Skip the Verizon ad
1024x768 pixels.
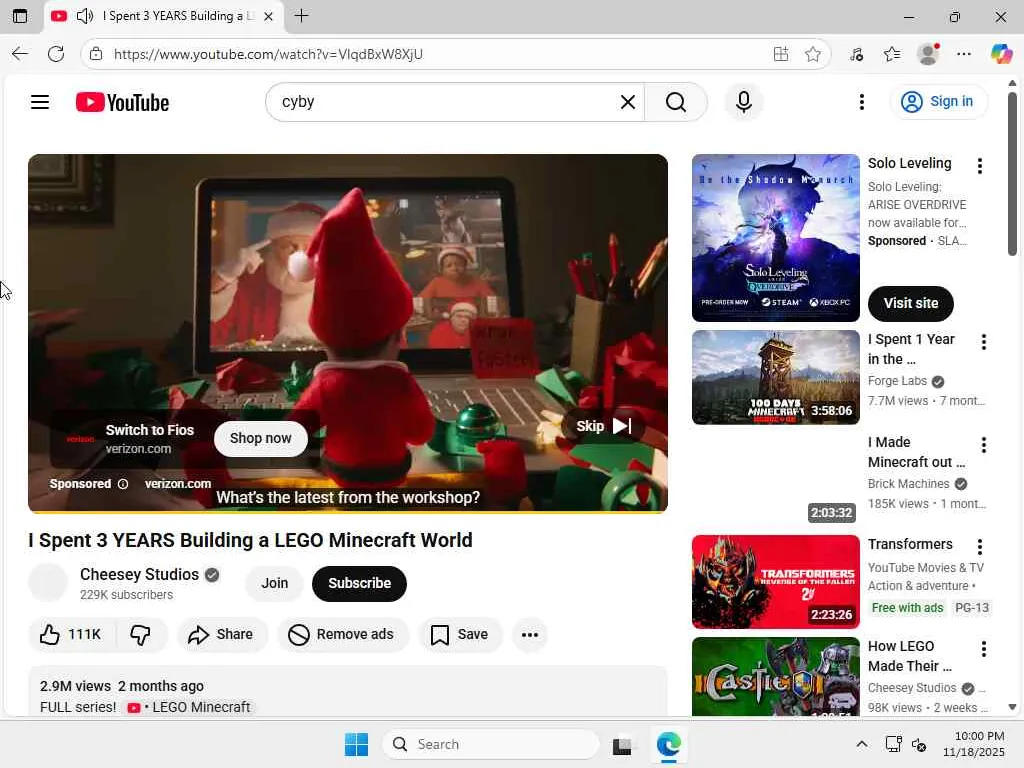[603, 426]
